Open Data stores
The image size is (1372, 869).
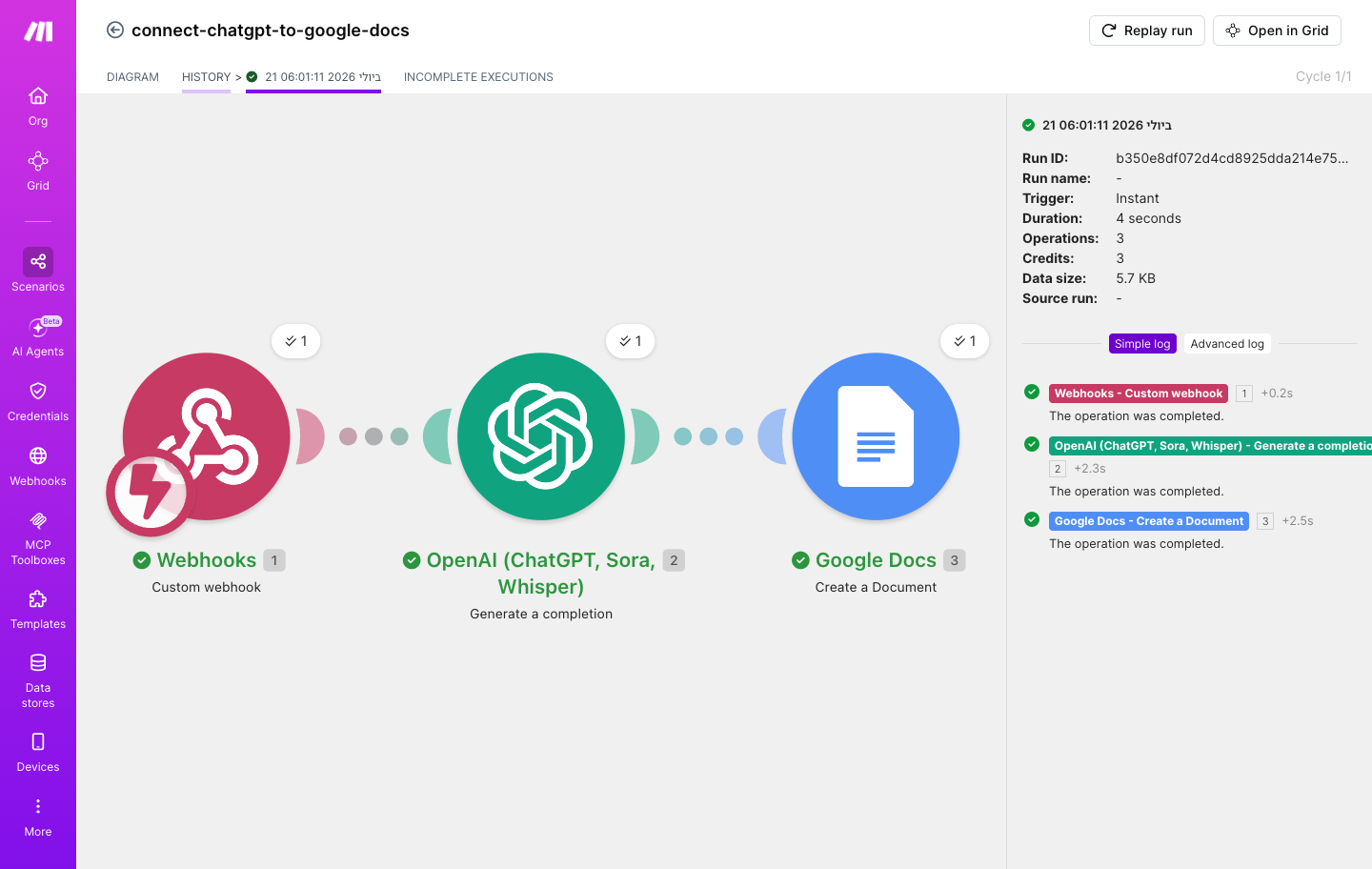(x=38, y=680)
